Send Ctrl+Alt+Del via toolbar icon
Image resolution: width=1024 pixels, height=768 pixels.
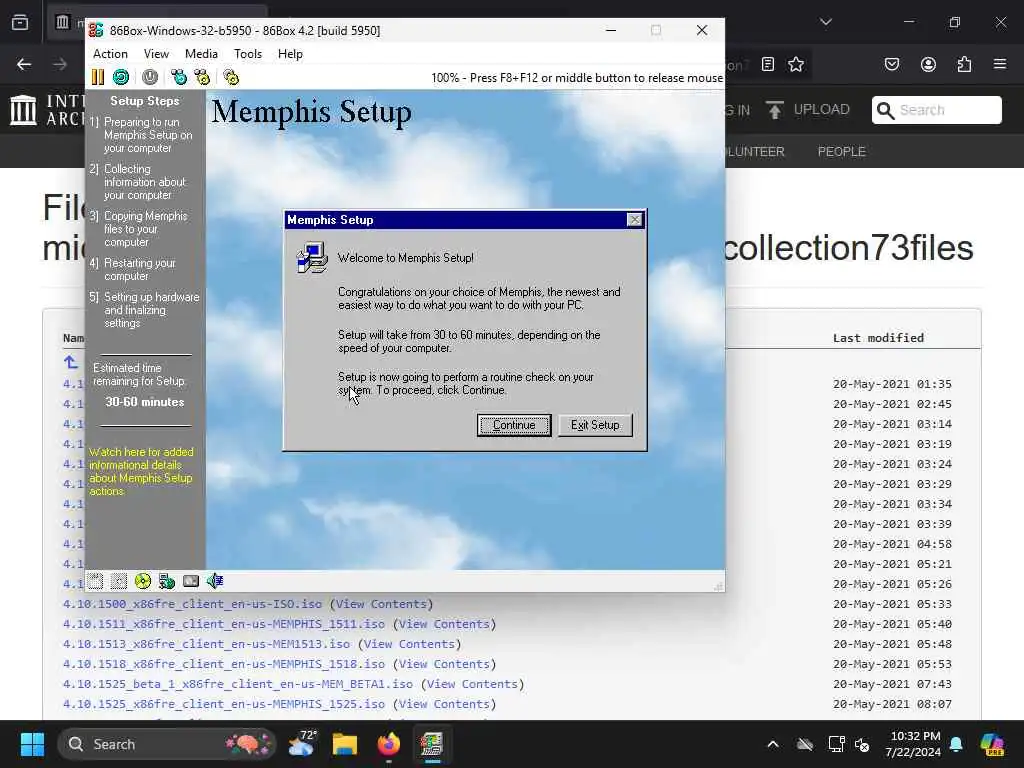178,77
